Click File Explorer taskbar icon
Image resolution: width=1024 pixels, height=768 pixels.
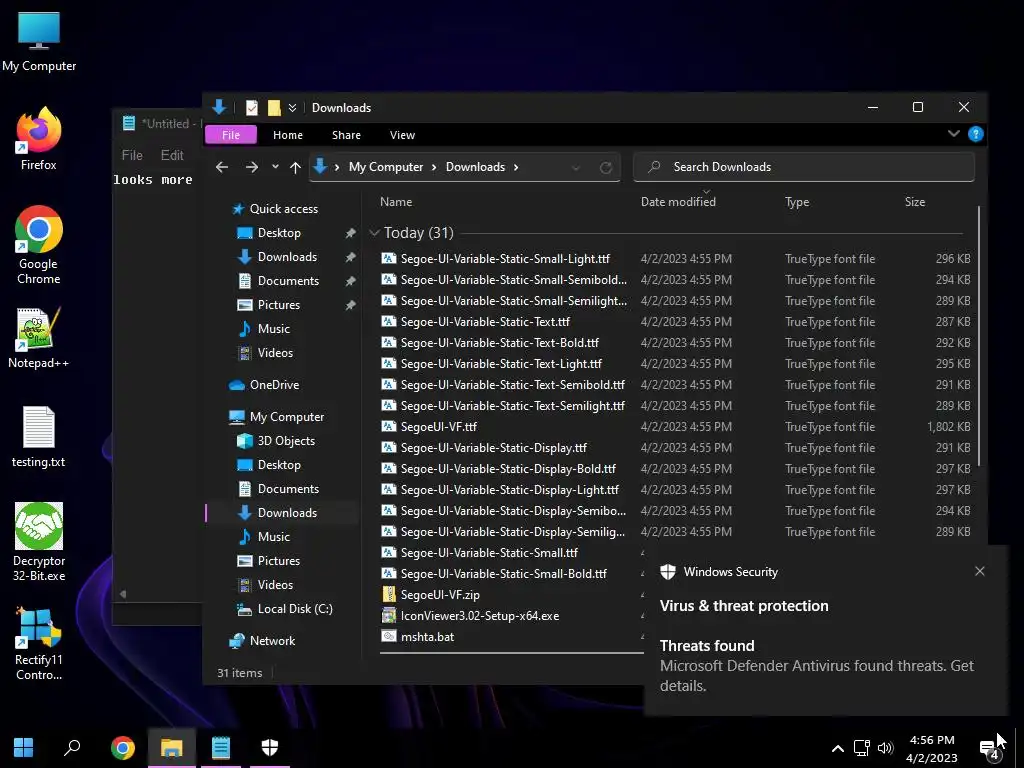pos(172,747)
